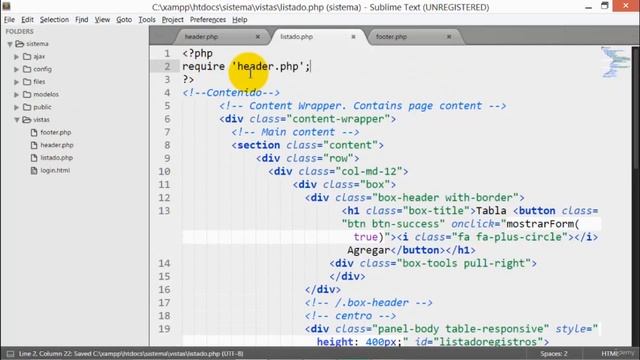Open the Project menu

(x=172, y=20)
